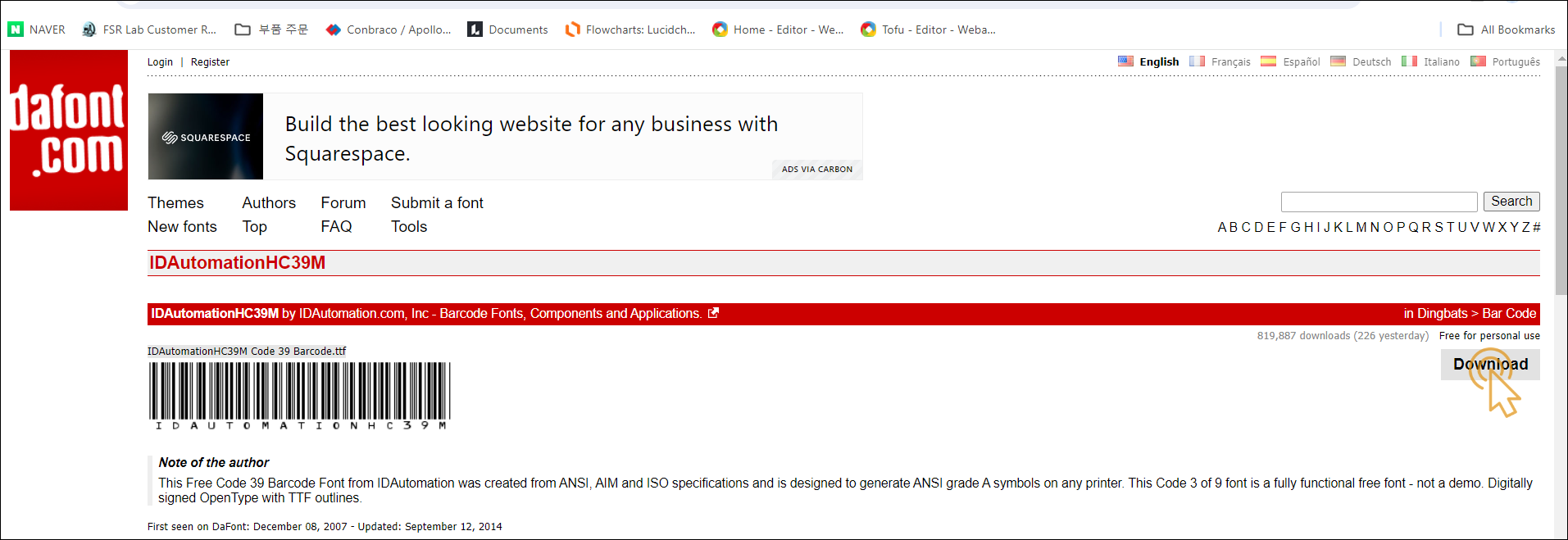1568x540 pixels.
Task: Open the Flowcharts: Lucidchart bookmark
Action: [630, 29]
